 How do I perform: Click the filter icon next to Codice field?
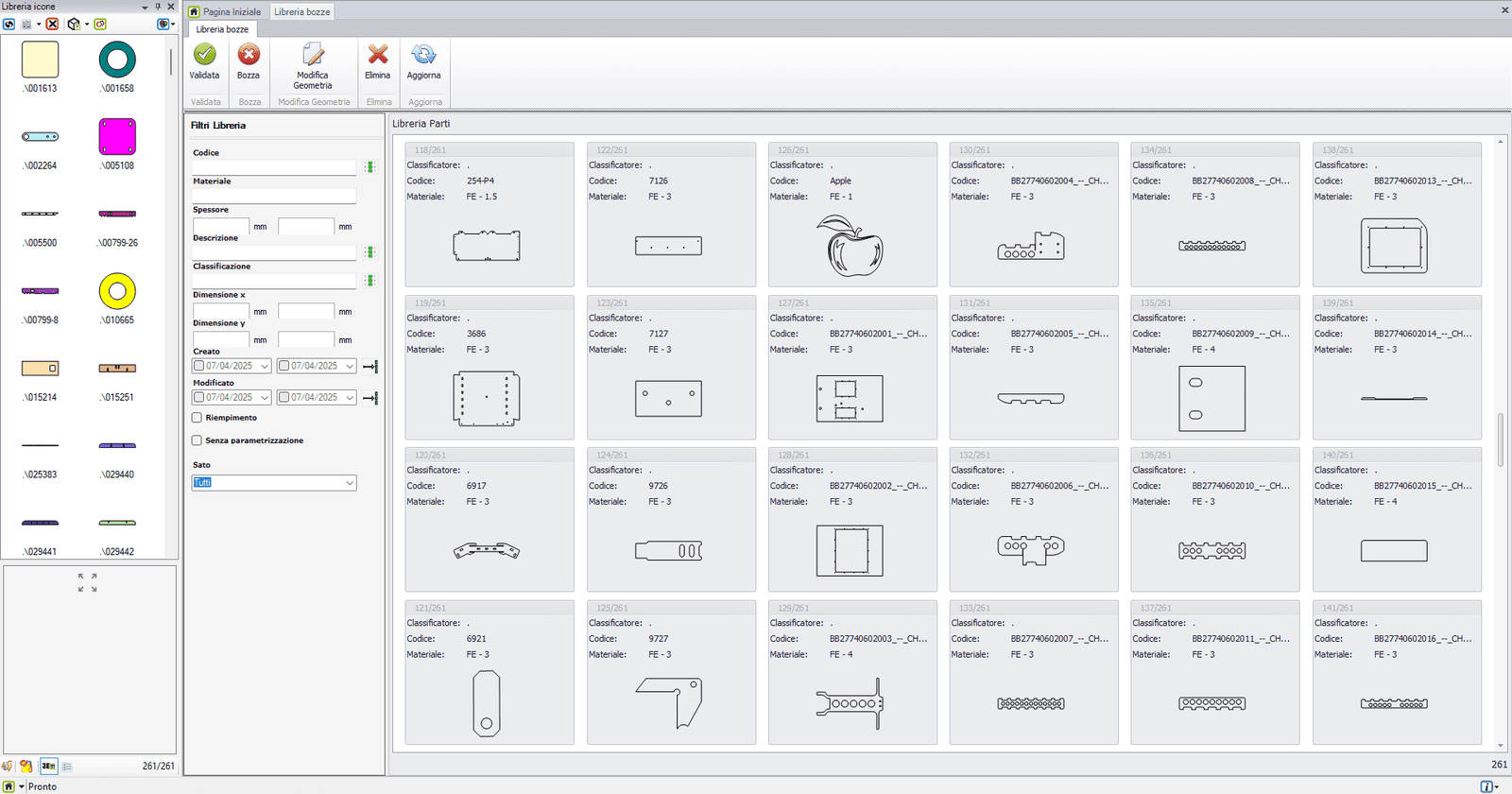369,167
